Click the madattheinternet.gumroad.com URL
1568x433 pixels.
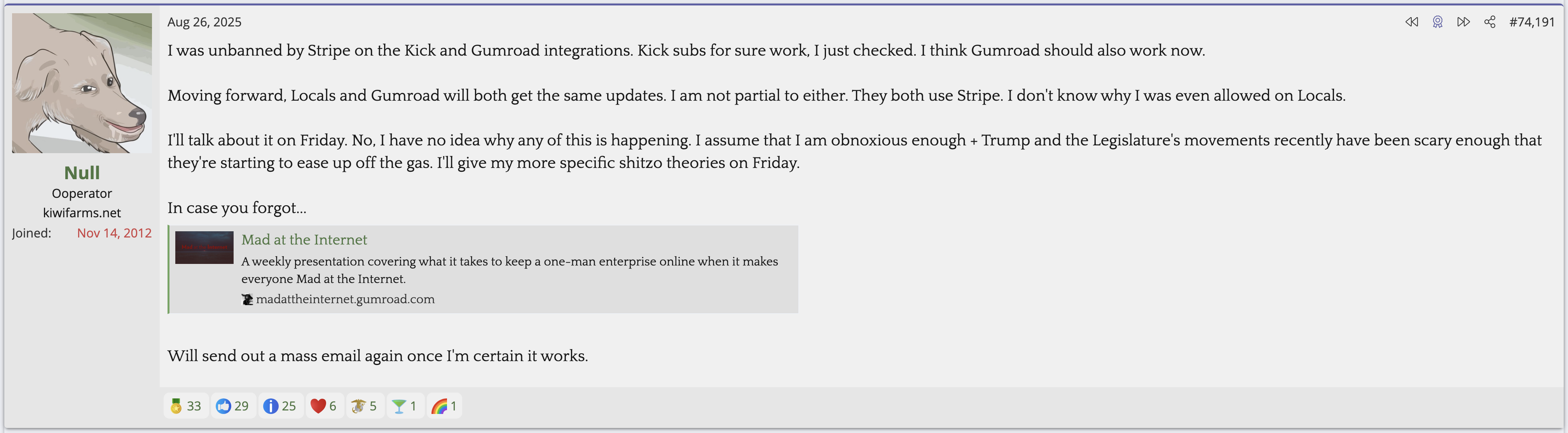tap(345, 299)
